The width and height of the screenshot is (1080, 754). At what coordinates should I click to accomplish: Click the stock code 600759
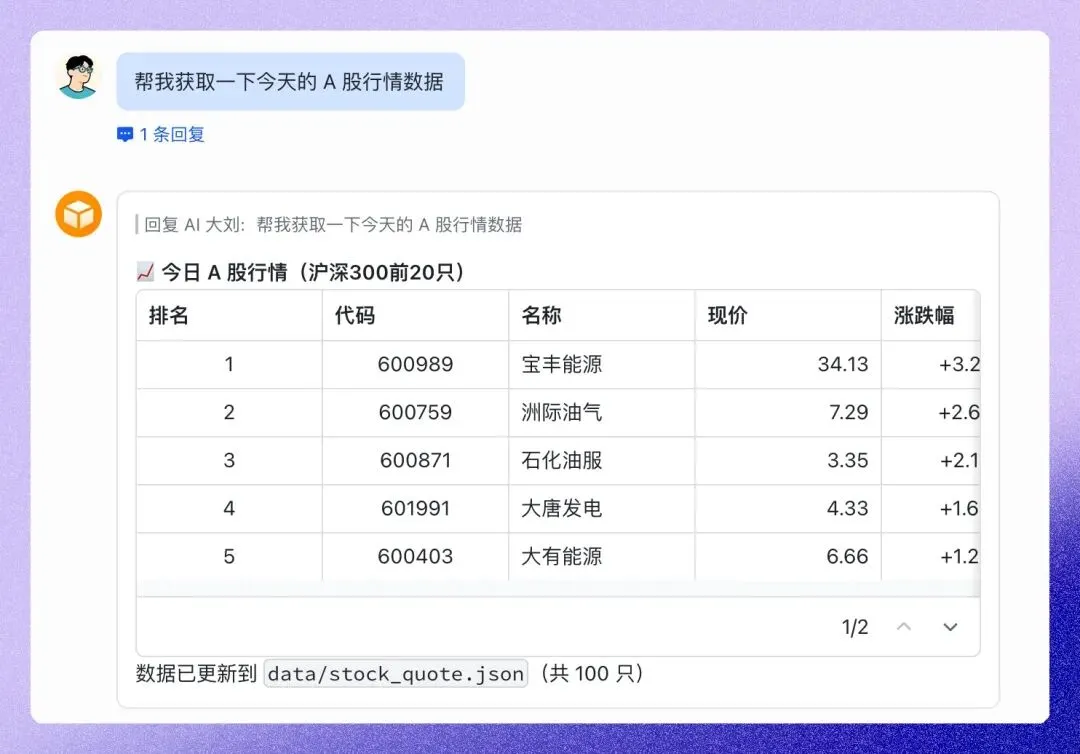[x=415, y=412]
